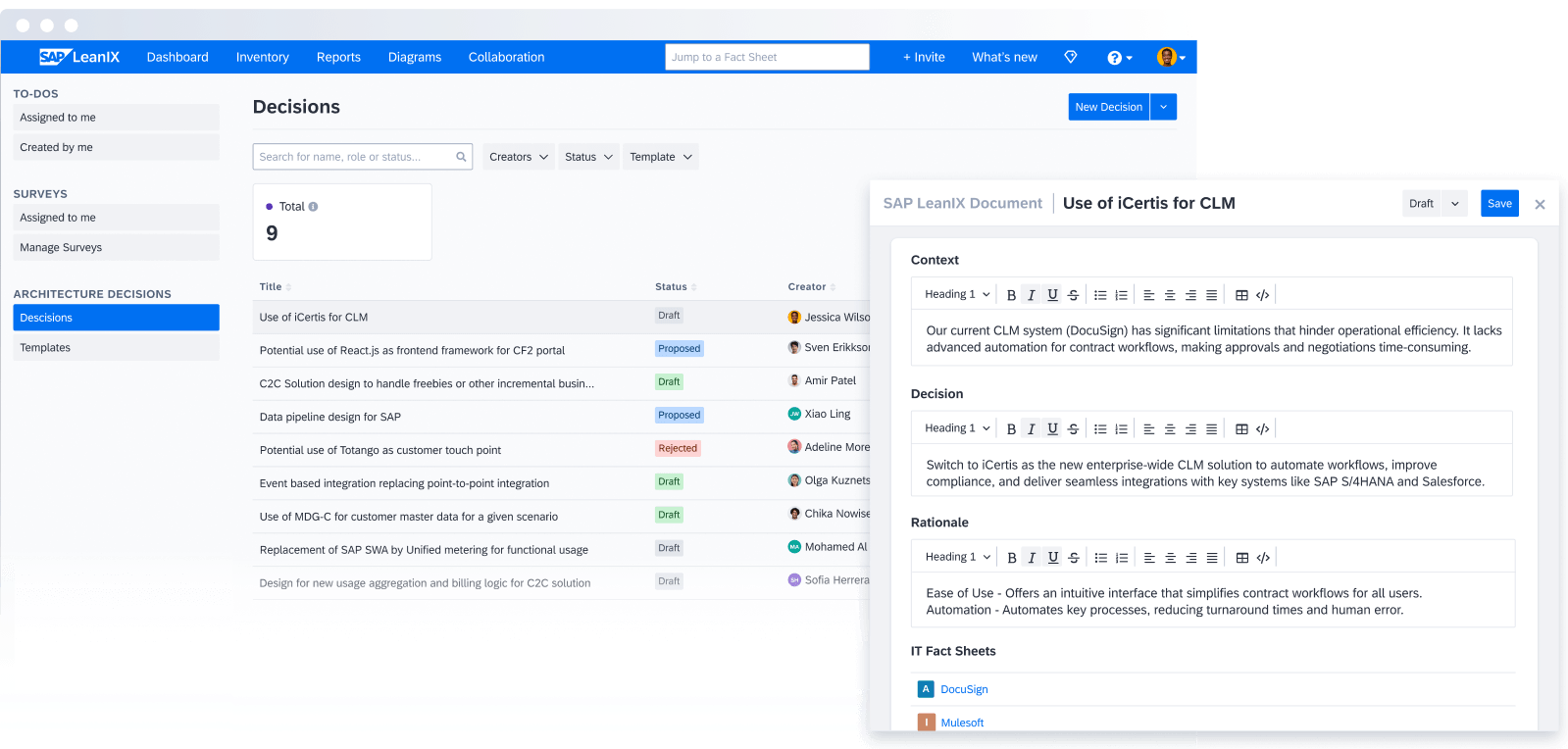The image size is (1568, 749).
Task: Click Bold icon in Decision editor toolbar
Action: [x=1011, y=429]
